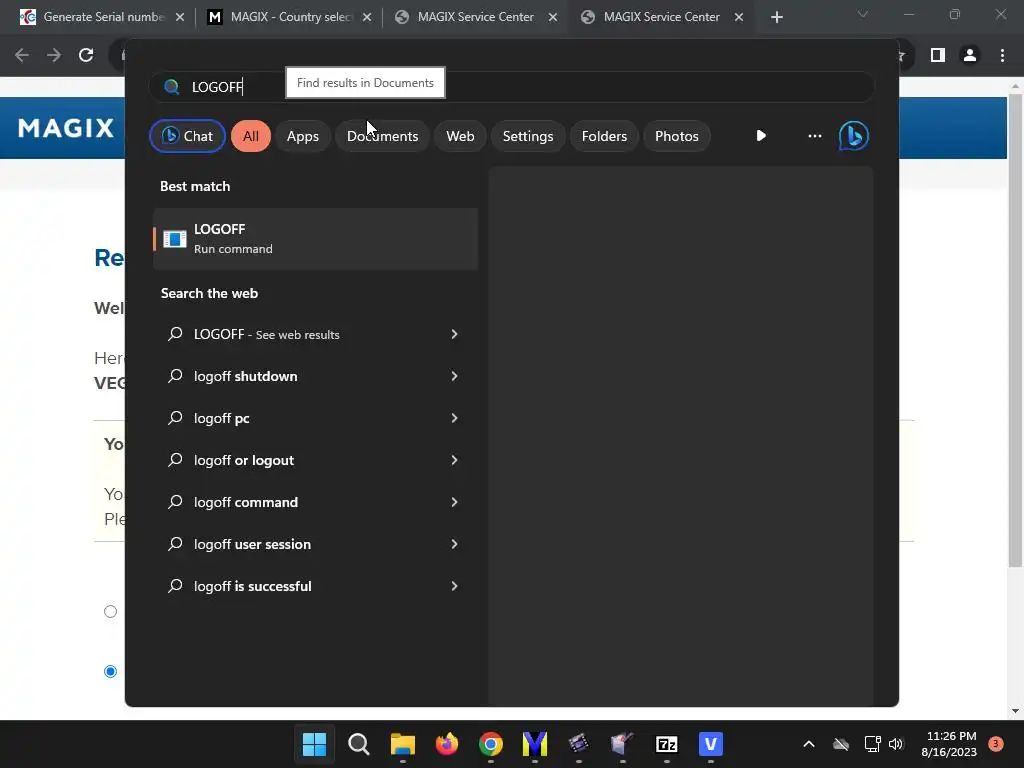Image resolution: width=1024 pixels, height=768 pixels.
Task: Switch to Google Chrome in taskbar
Action: coord(490,744)
